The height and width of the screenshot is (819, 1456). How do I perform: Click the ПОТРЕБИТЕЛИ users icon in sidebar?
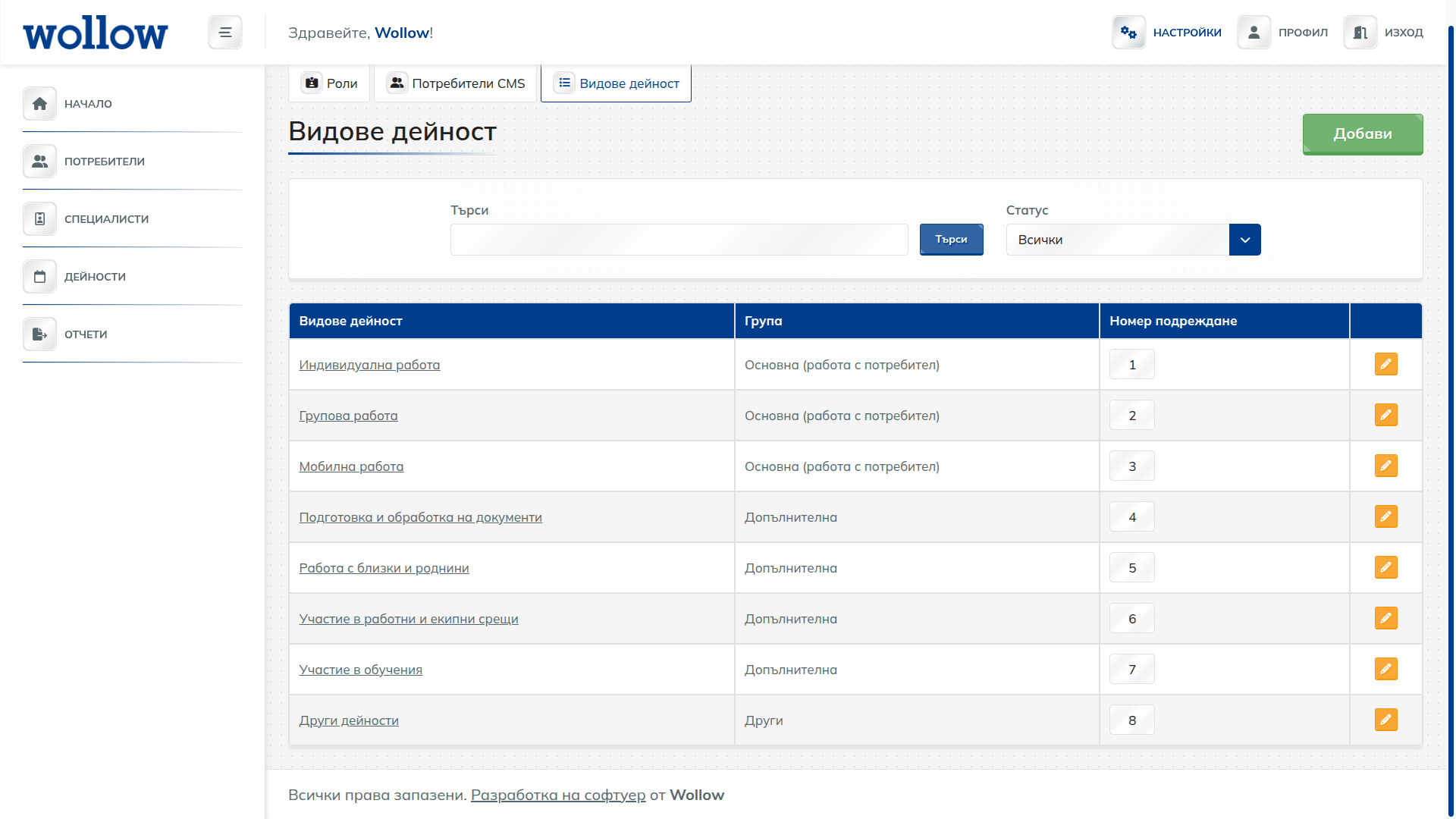(x=39, y=161)
